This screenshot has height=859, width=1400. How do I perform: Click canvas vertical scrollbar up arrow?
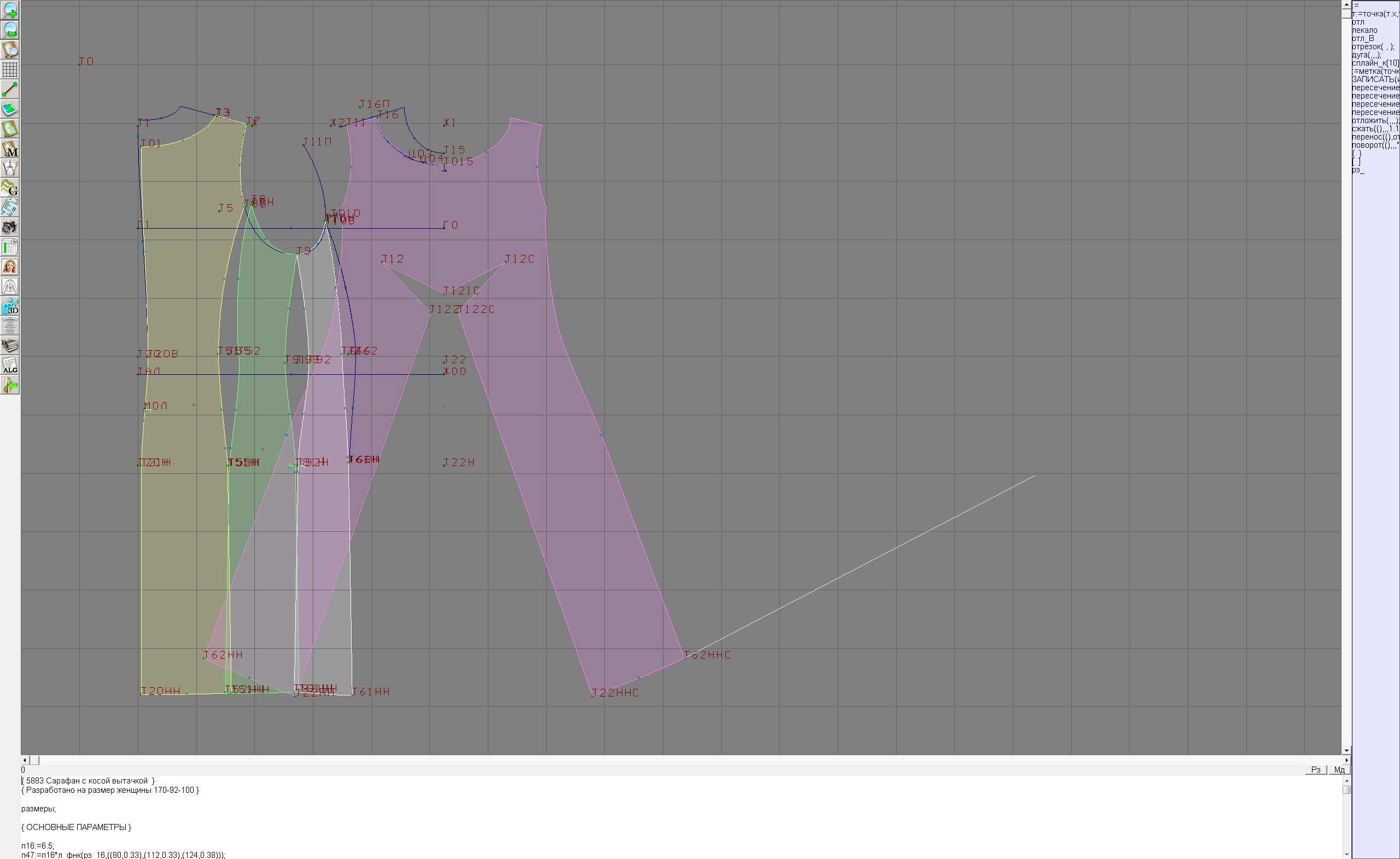click(1346, 4)
